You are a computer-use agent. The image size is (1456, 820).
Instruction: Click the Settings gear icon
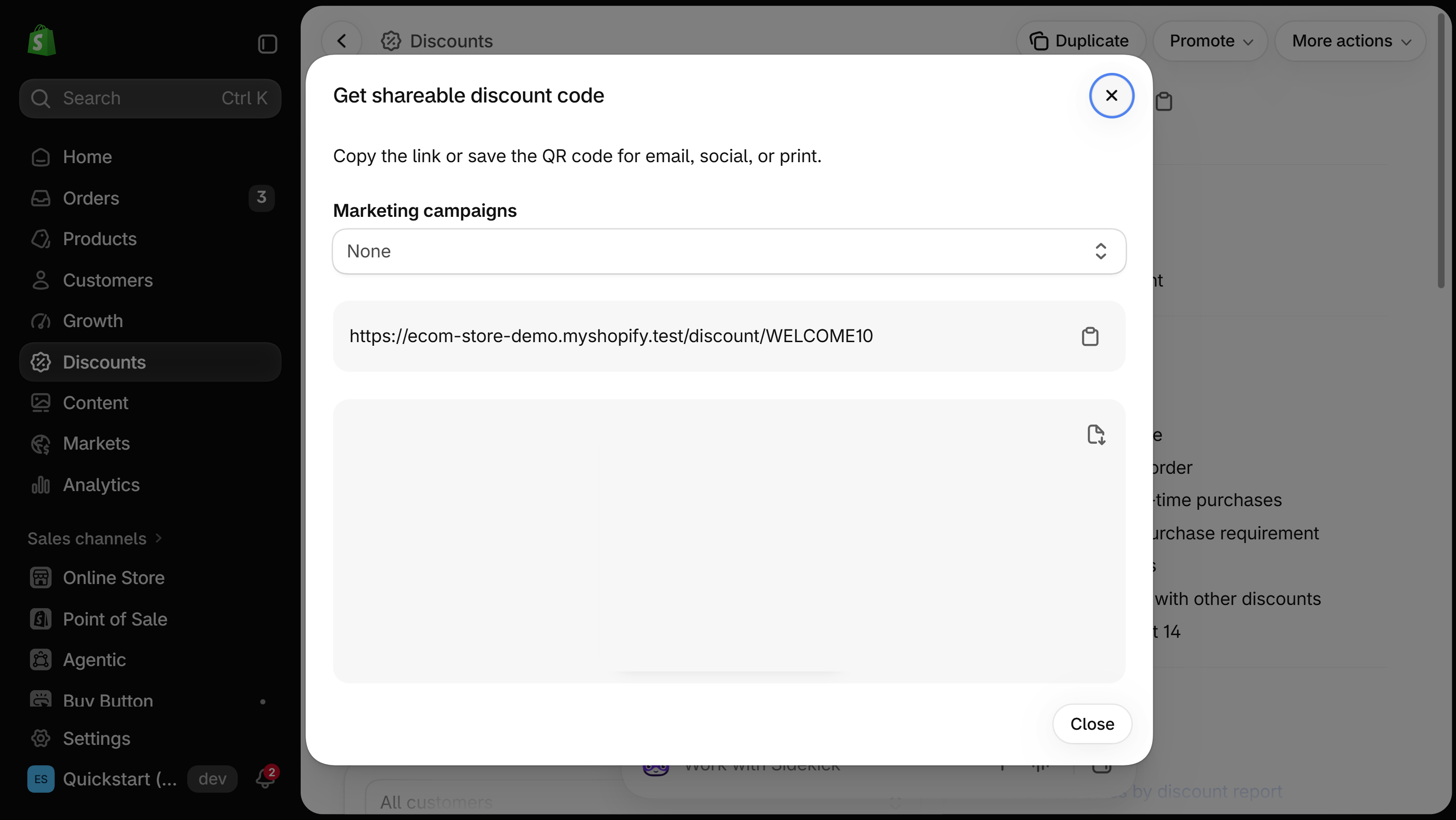pyautogui.click(x=41, y=738)
